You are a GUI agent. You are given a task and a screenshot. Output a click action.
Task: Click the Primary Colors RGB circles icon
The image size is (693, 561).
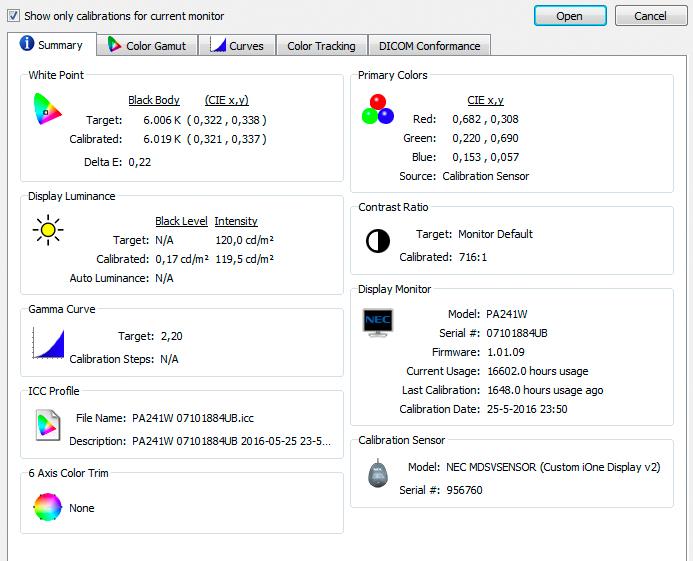[378, 110]
